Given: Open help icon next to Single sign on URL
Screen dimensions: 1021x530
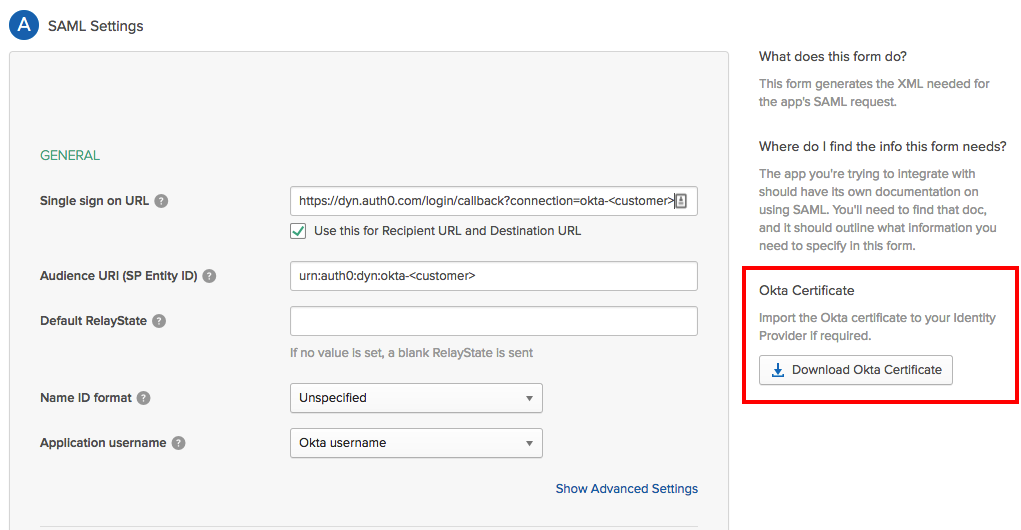Looking at the screenshot, I should pyautogui.click(x=161, y=201).
